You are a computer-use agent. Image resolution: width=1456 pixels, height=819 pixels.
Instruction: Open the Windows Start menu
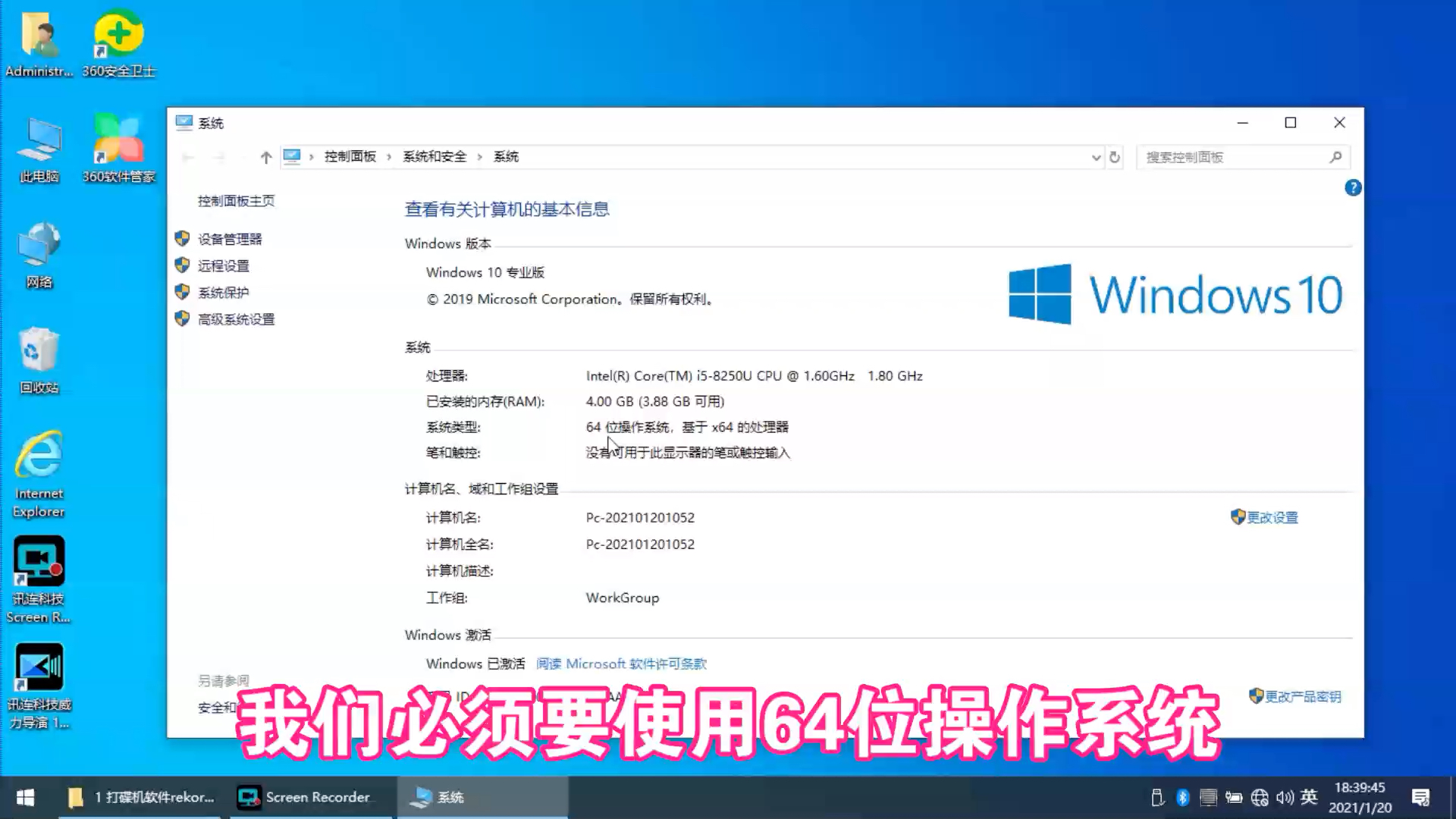coord(24,797)
